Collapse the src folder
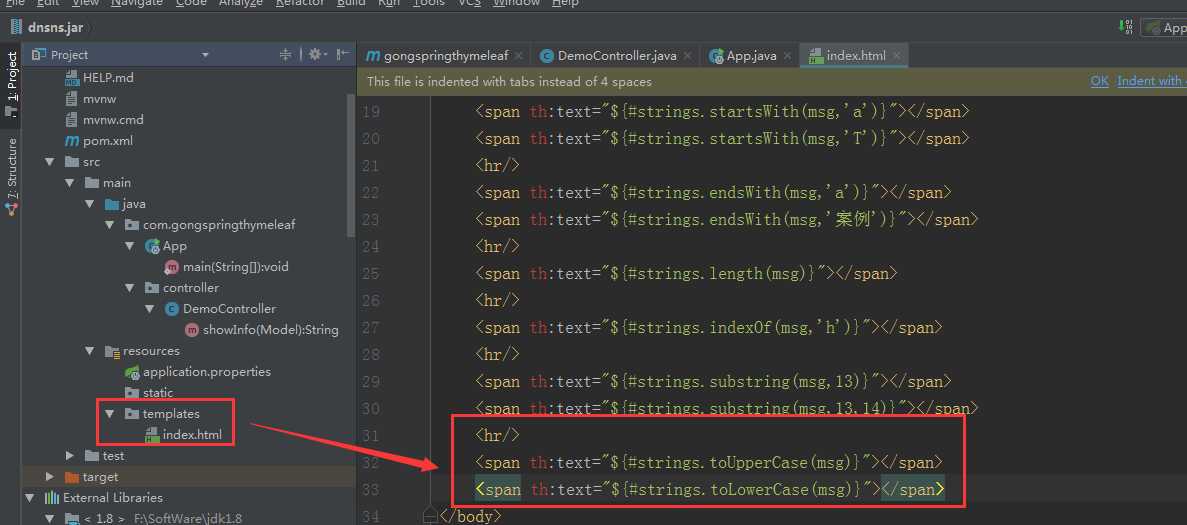The image size is (1187, 525). pos(50,162)
